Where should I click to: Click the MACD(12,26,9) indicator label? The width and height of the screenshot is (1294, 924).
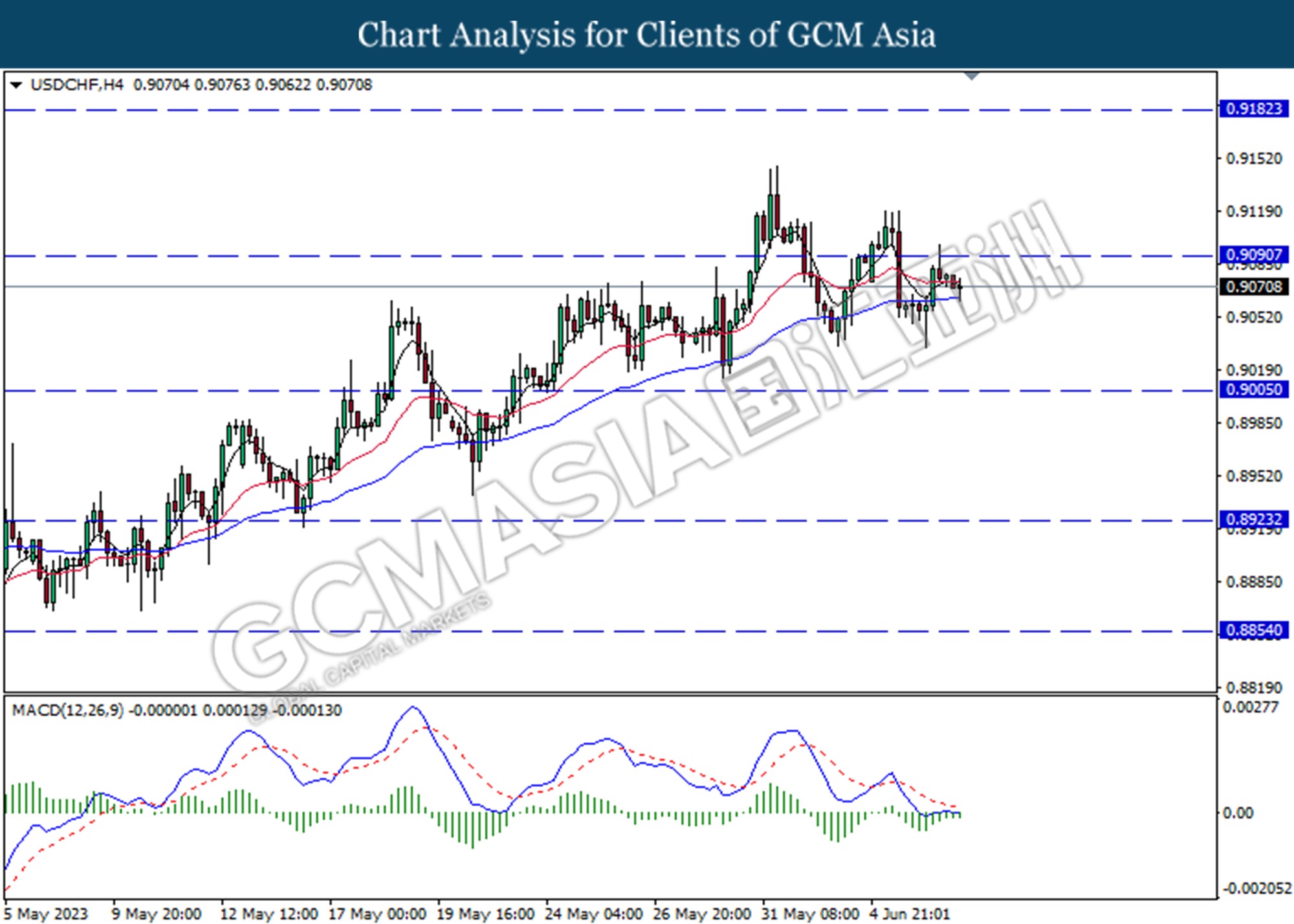tap(68, 710)
